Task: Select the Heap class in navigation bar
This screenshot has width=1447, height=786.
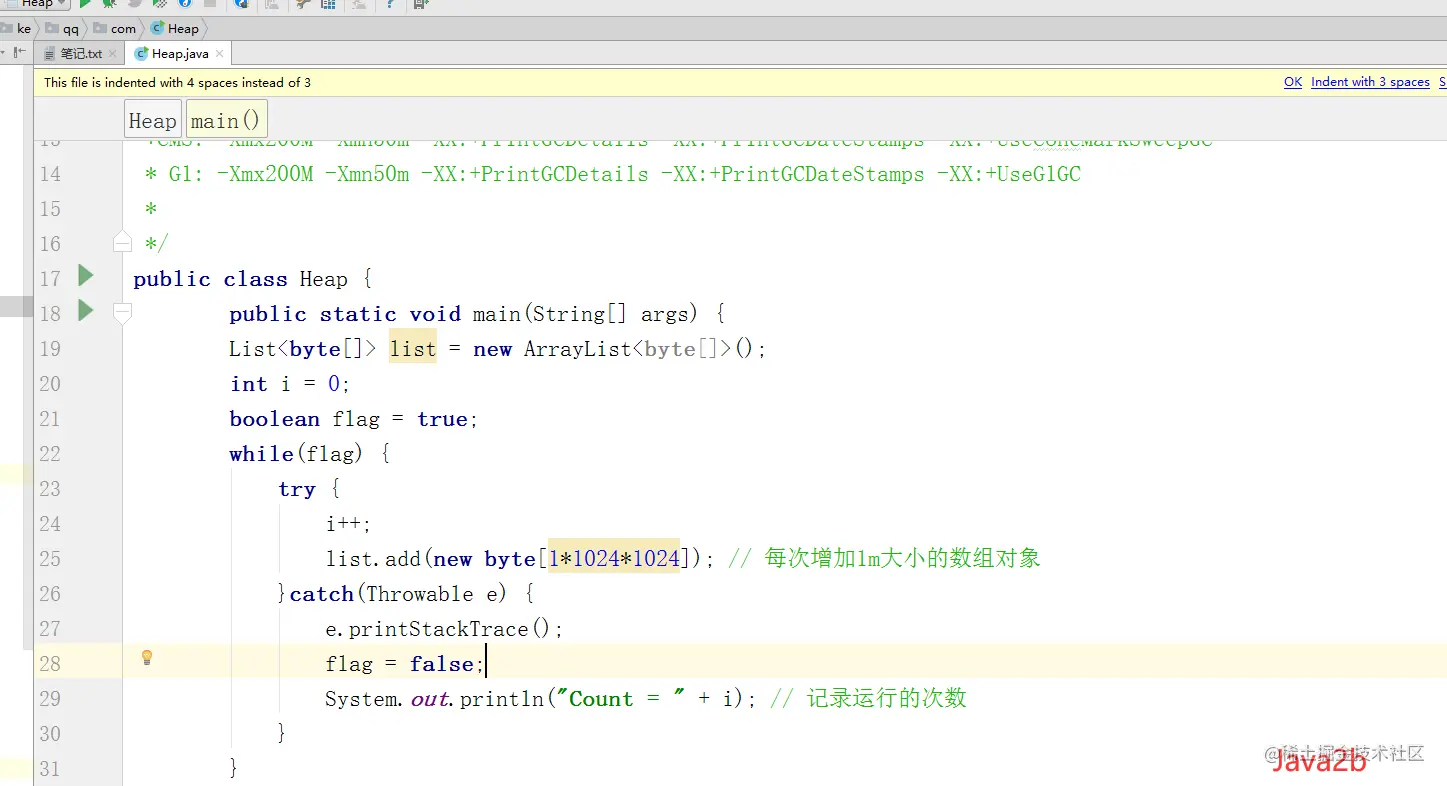Action: pyautogui.click(x=176, y=29)
